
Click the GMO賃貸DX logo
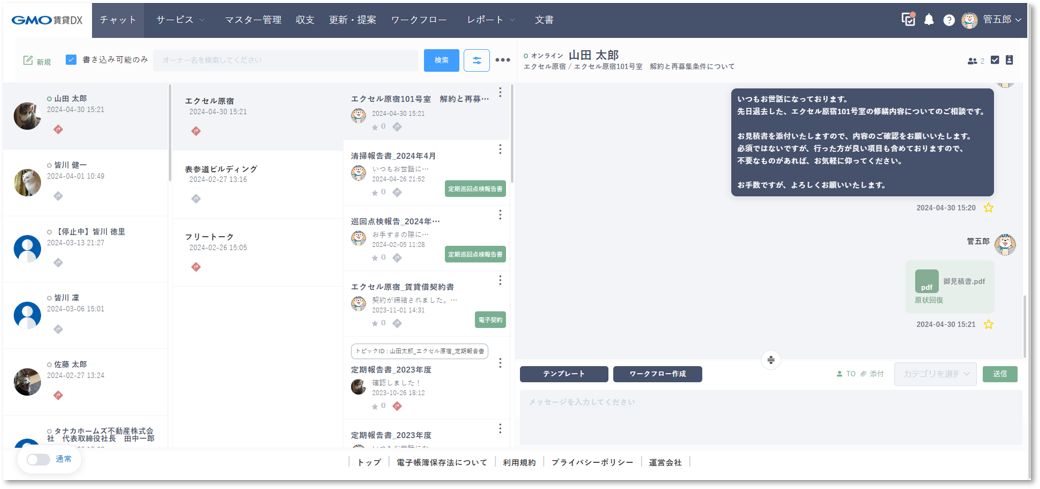[x=46, y=20]
